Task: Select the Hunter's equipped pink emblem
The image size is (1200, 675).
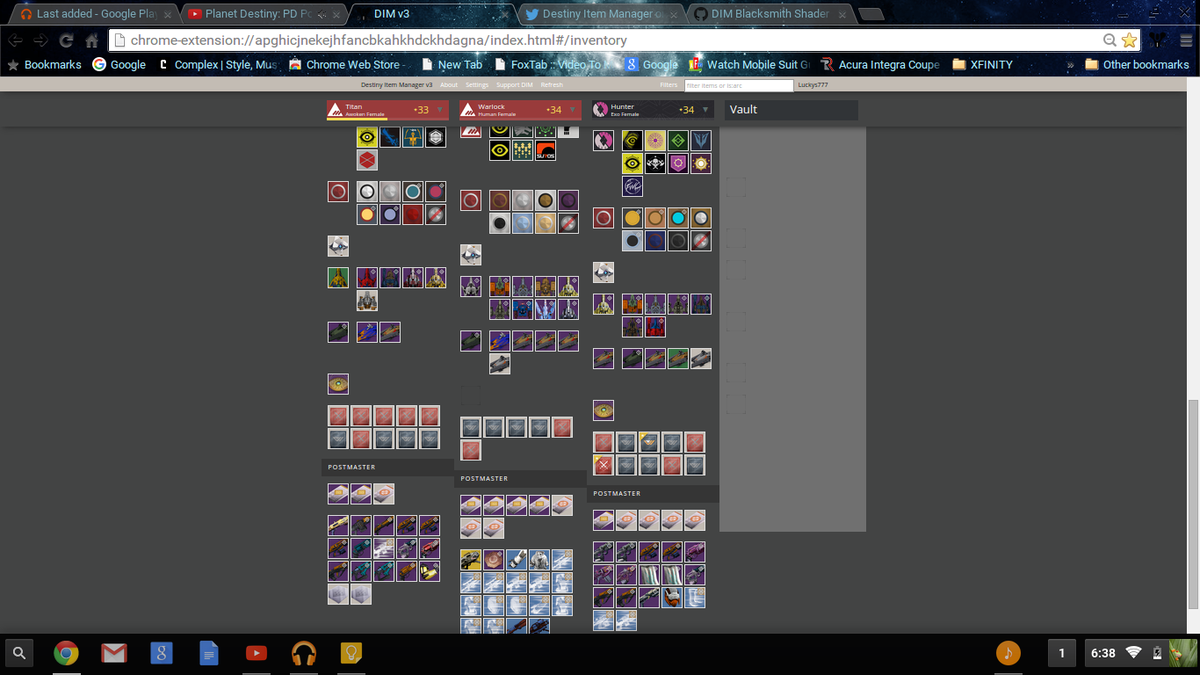Action: (603, 140)
